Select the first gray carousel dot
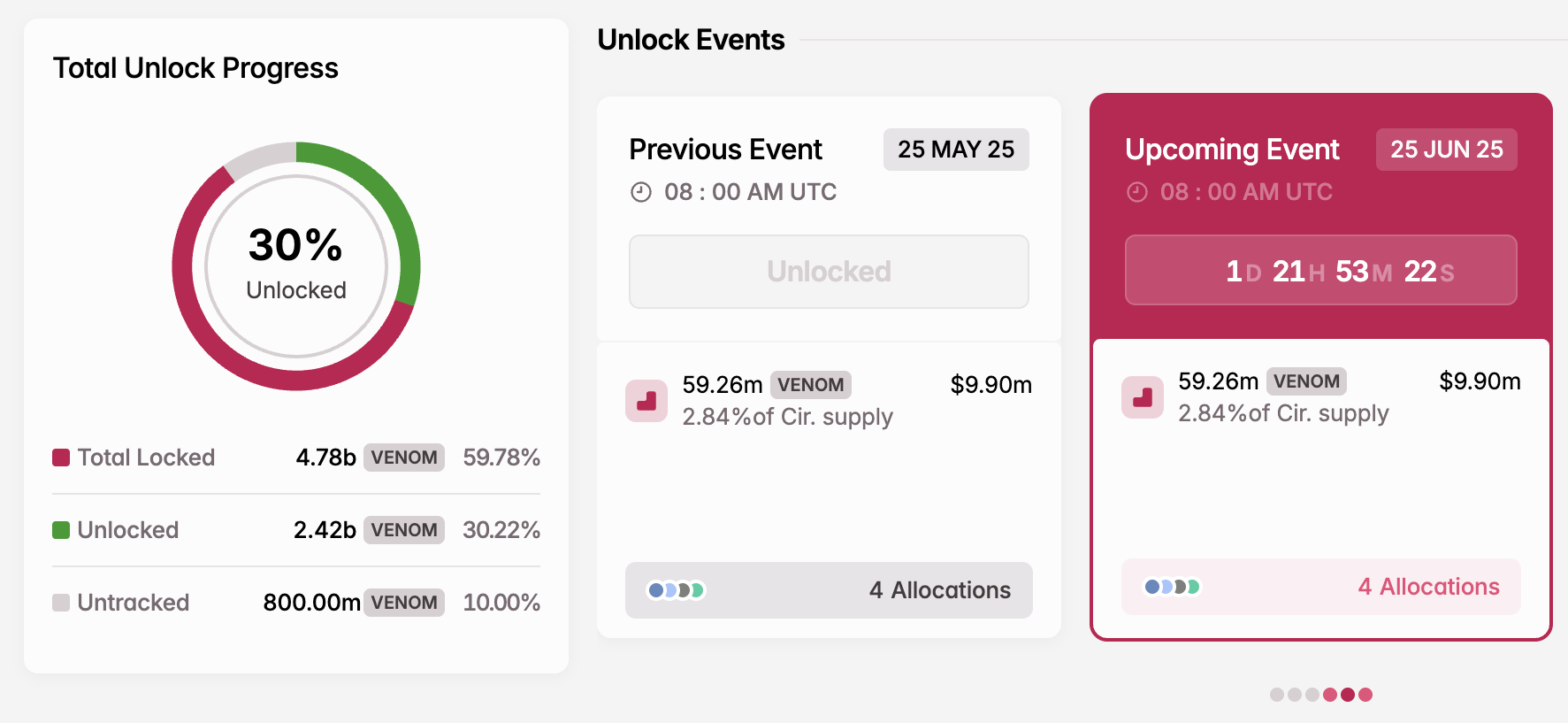The height and width of the screenshot is (723, 1568). 1277,695
